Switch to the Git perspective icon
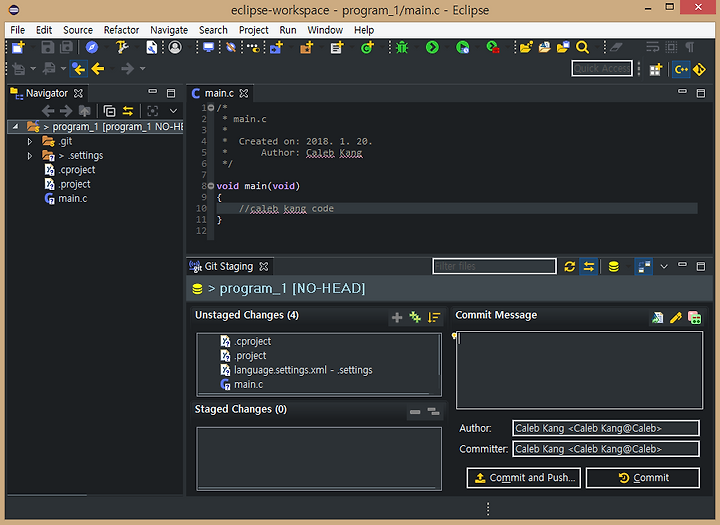 click(699, 70)
